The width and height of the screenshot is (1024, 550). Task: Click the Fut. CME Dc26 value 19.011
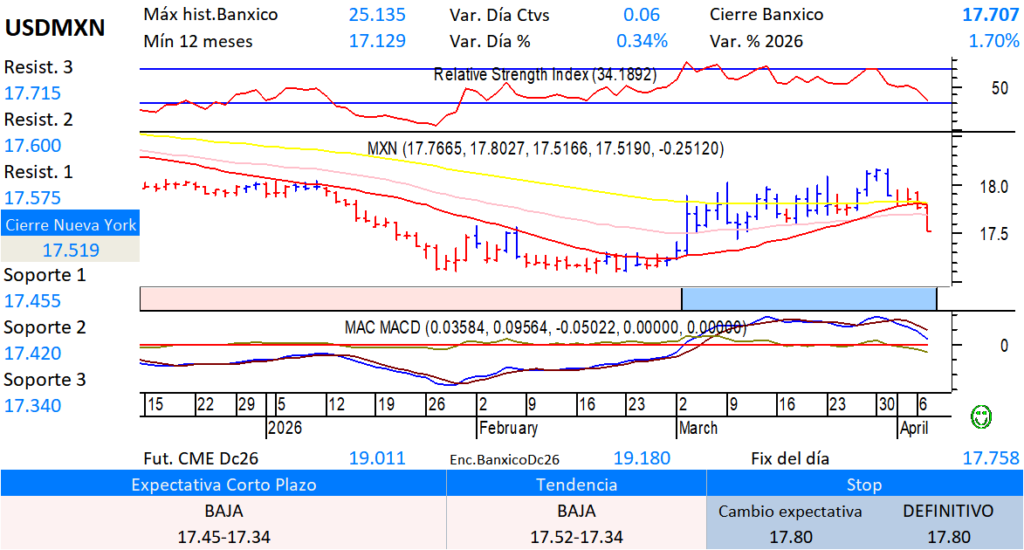tap(377, 459)
